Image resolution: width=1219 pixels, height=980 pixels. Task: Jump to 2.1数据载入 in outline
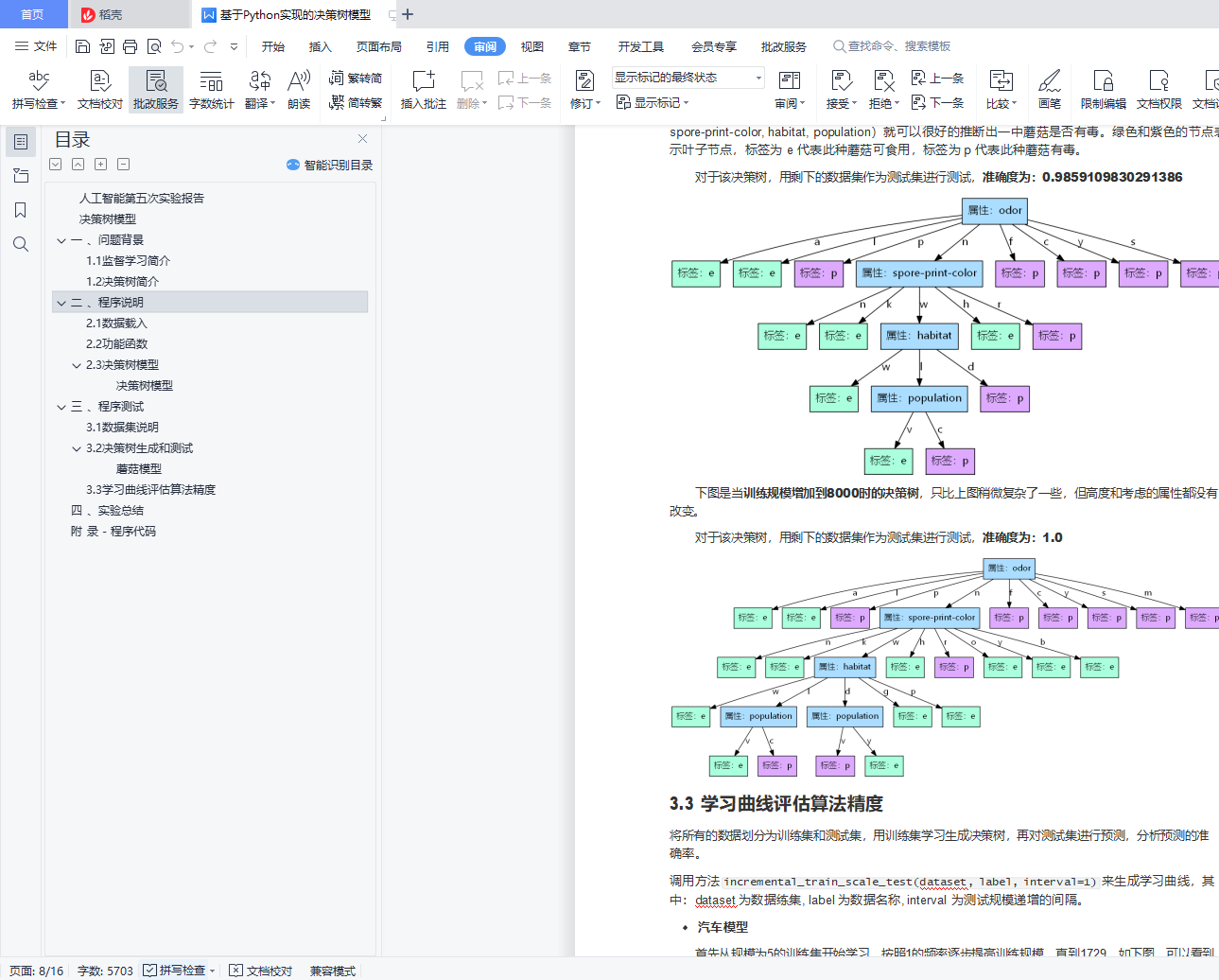click(117, 324)
